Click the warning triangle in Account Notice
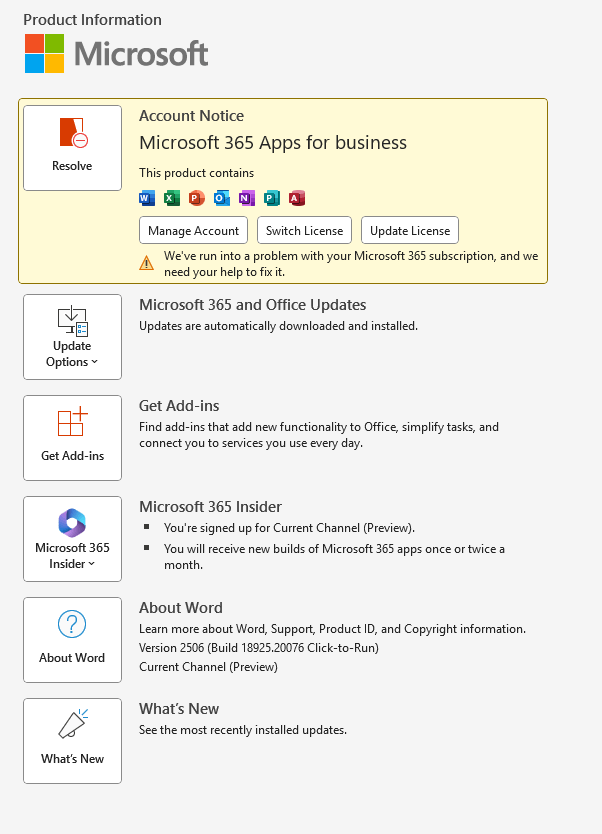This screenshot has width=602, height=834. pos(148,262)
